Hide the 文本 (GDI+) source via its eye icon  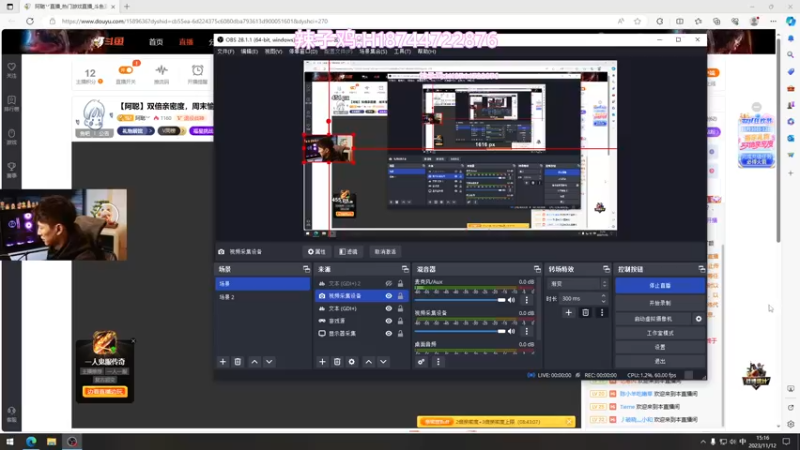389,309
